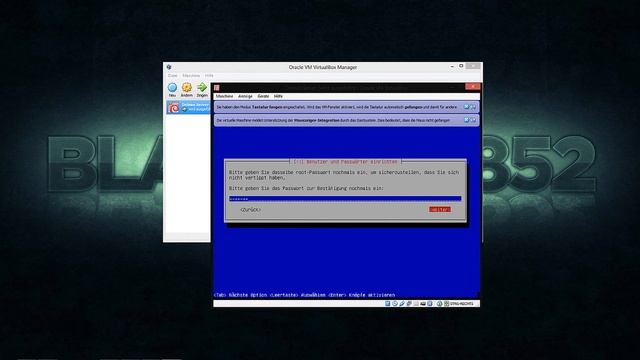Open the Maschine menu of the VM window

pos(224,96)
